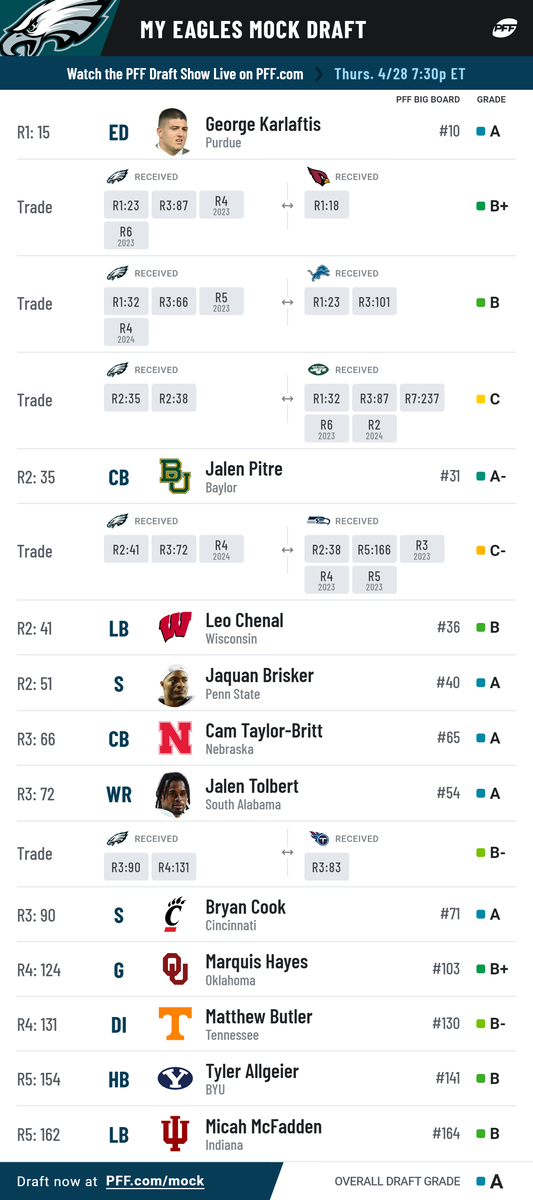Viewport: 533px width, 1200px height.
Task: Click Jaquan Brisker headshot photo
Action: click(175, 684)
